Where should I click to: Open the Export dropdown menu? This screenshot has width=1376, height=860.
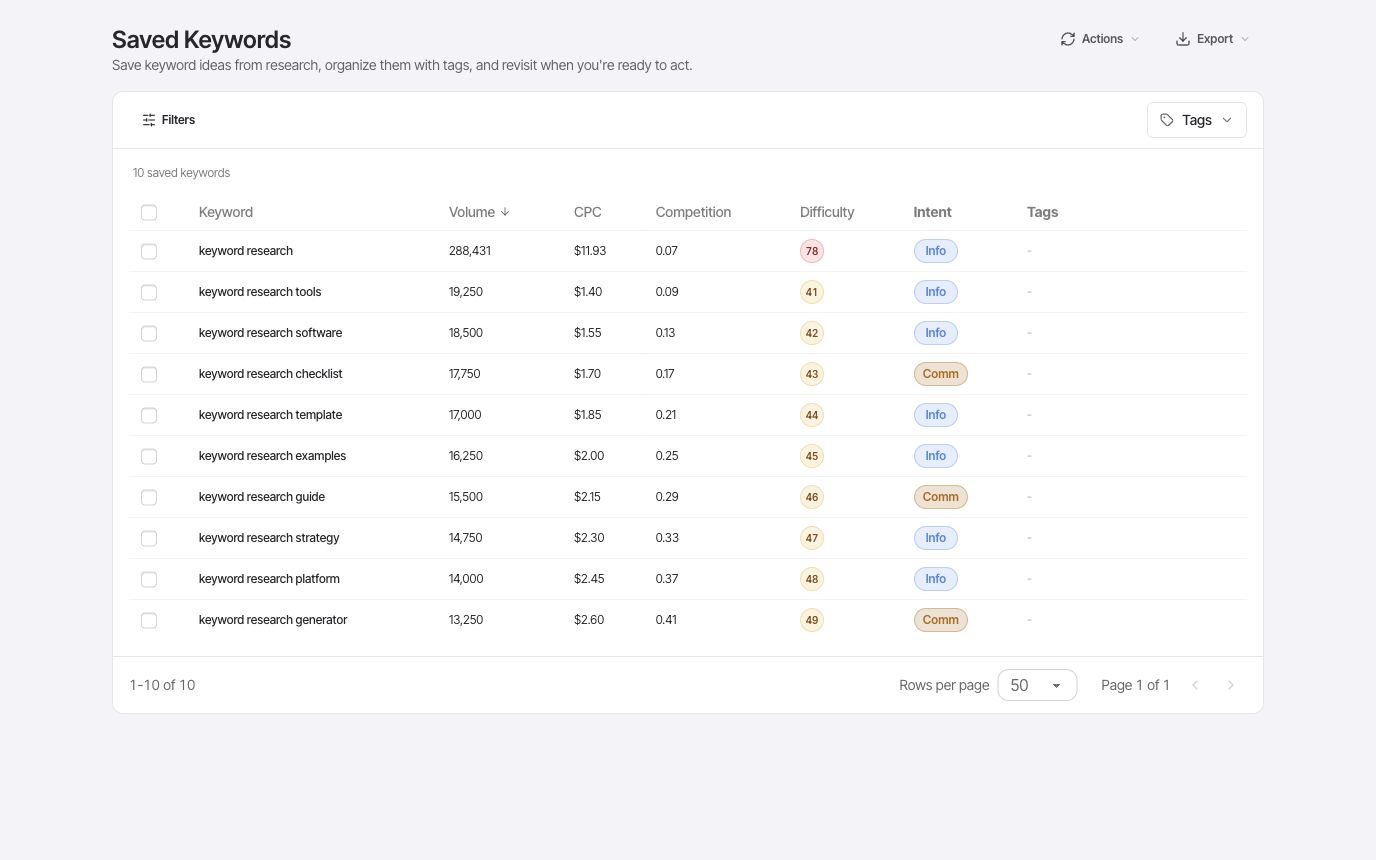[x=1212, y=39]
